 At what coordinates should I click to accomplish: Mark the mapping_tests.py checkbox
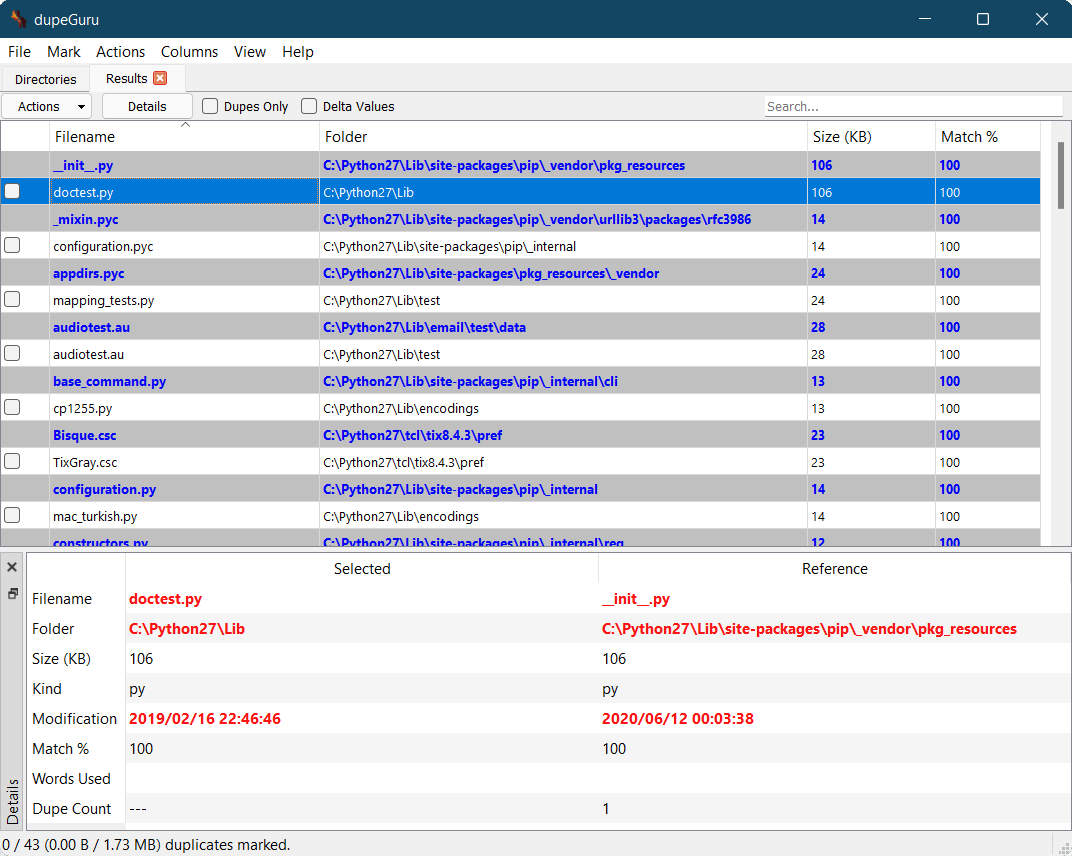pyautogui.click(x=11, y=299)
